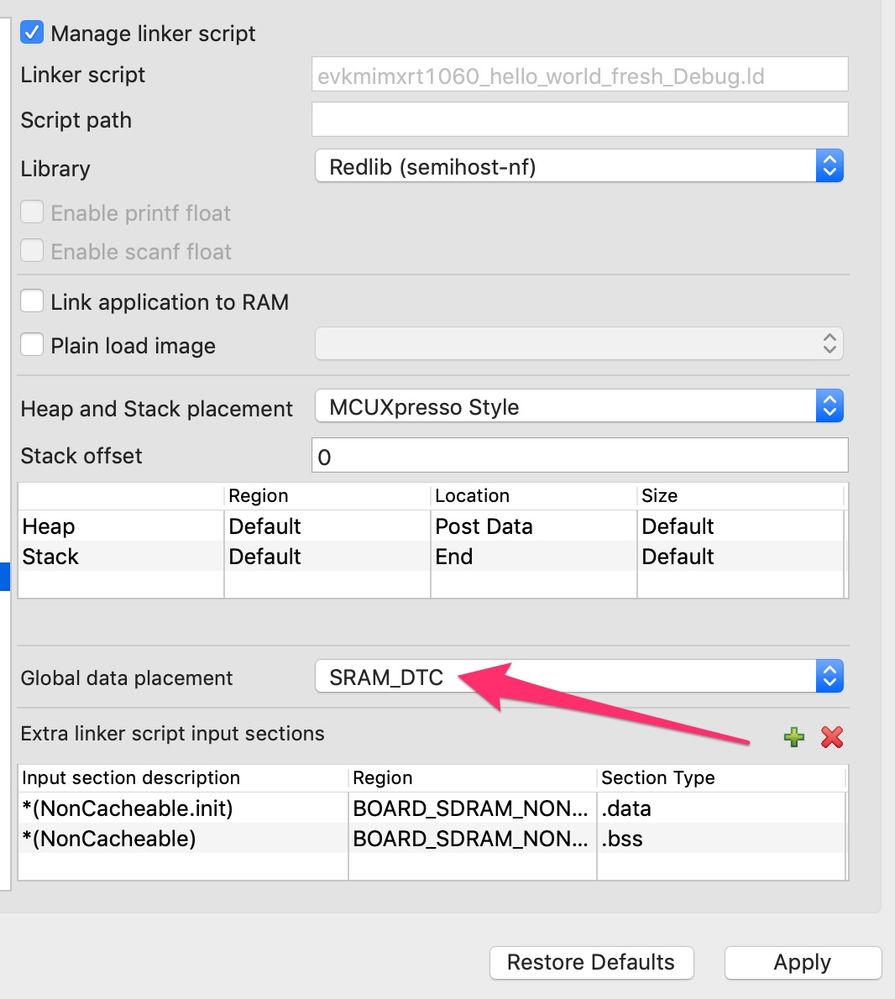Select the Heap row label
The image size is (895, 999).
(48, 526)
